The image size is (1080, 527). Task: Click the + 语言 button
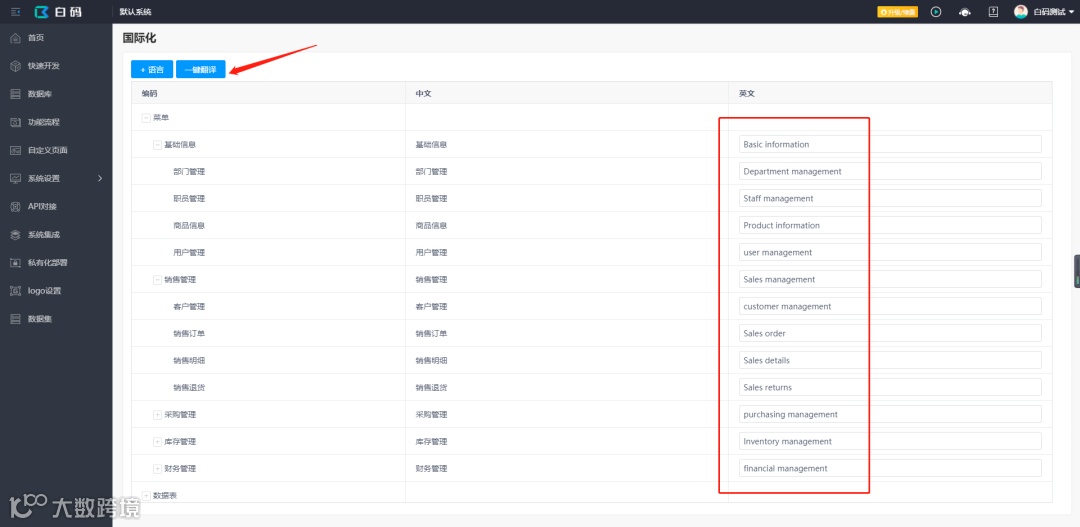tap(152, 70)
